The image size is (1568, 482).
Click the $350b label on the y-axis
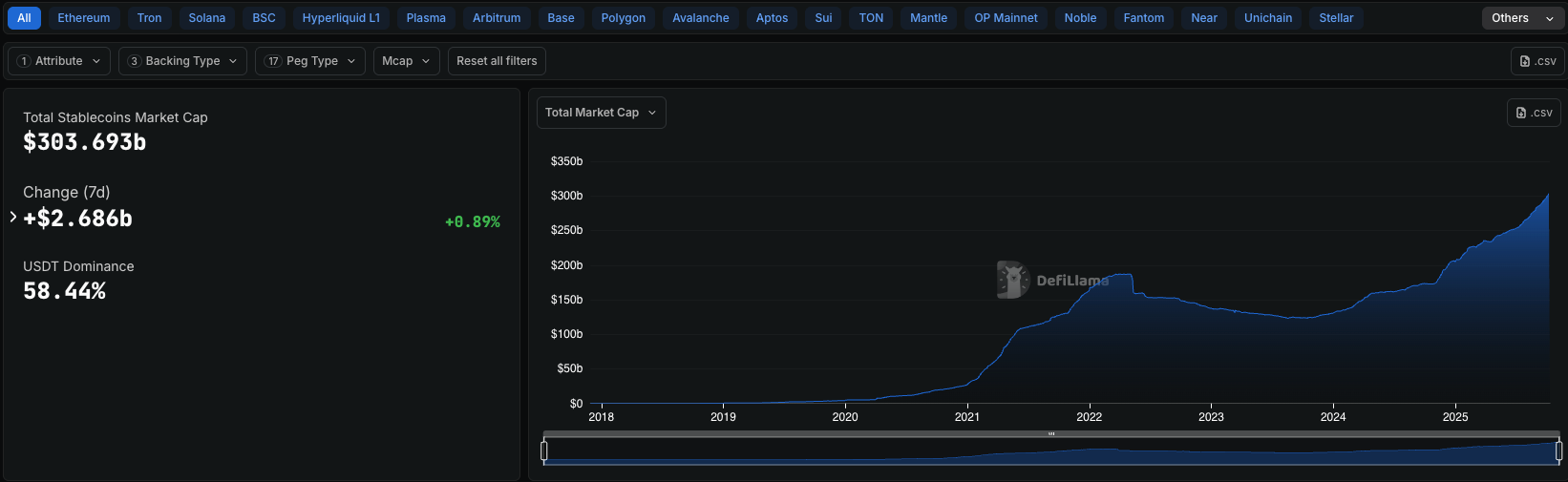pos(566,161)
